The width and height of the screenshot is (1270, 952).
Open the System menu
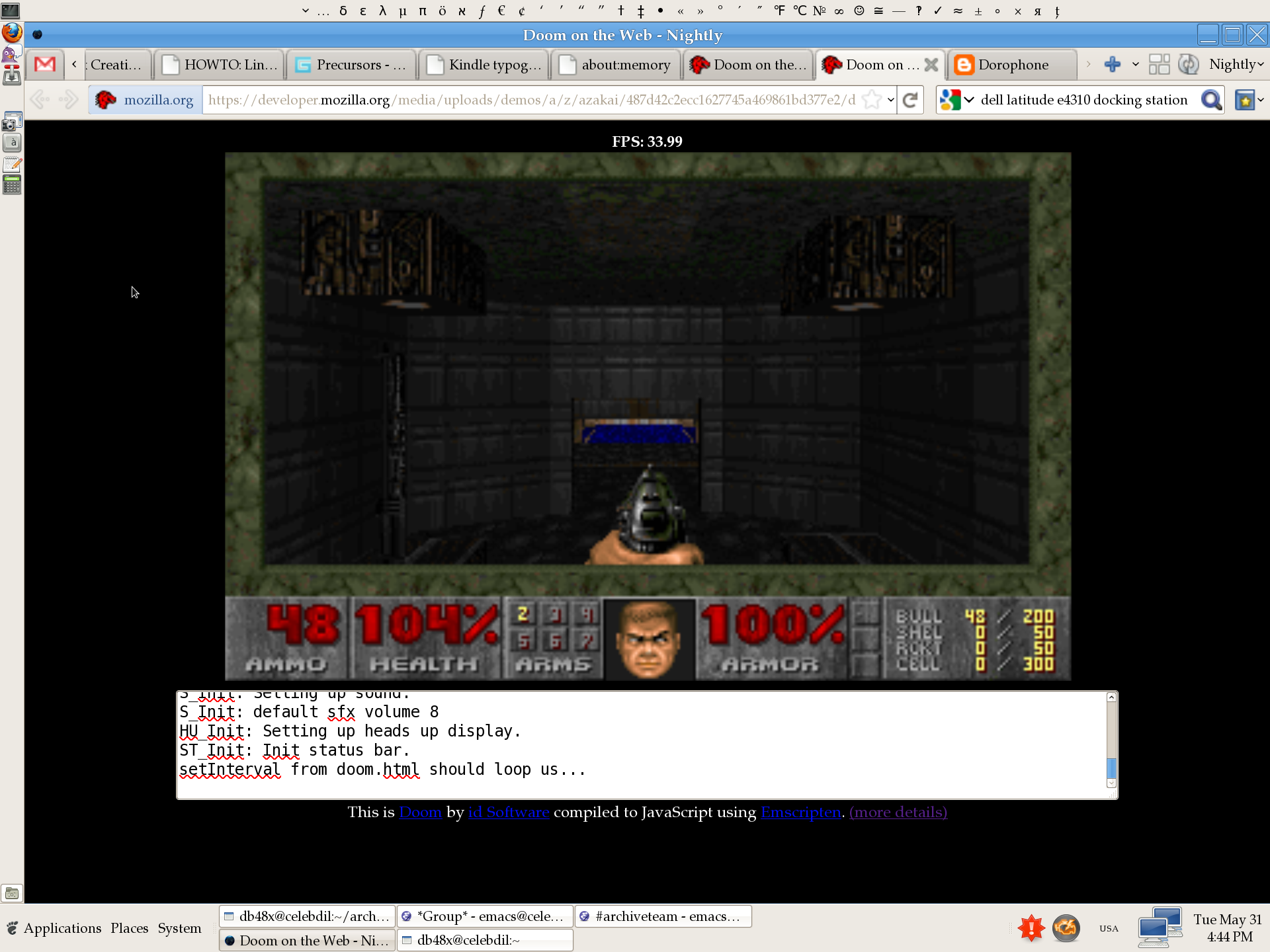179,928
